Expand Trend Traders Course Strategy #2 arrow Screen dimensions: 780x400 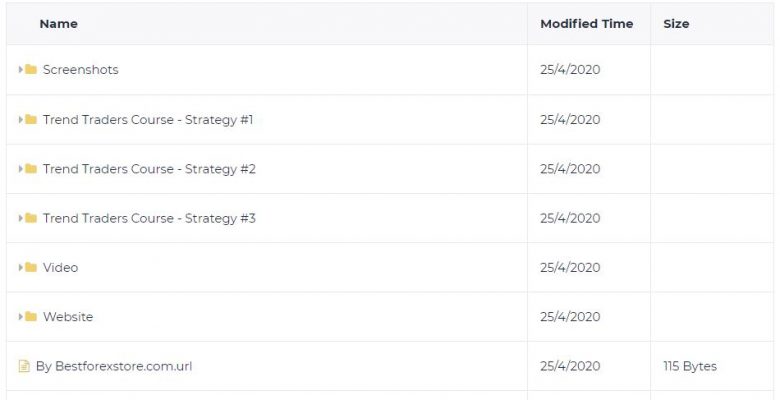21,169
